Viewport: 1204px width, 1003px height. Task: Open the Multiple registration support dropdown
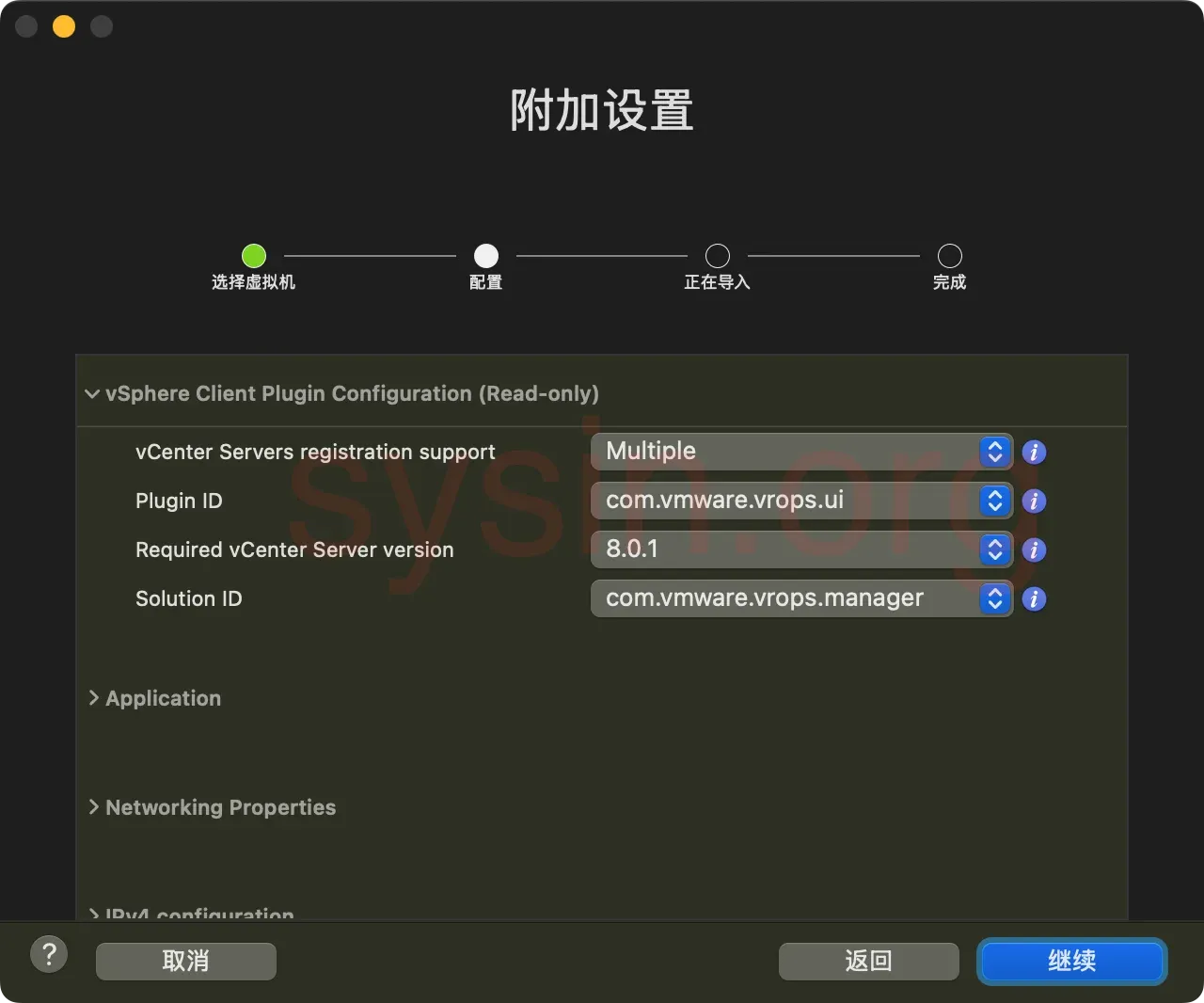pos(801,452)
